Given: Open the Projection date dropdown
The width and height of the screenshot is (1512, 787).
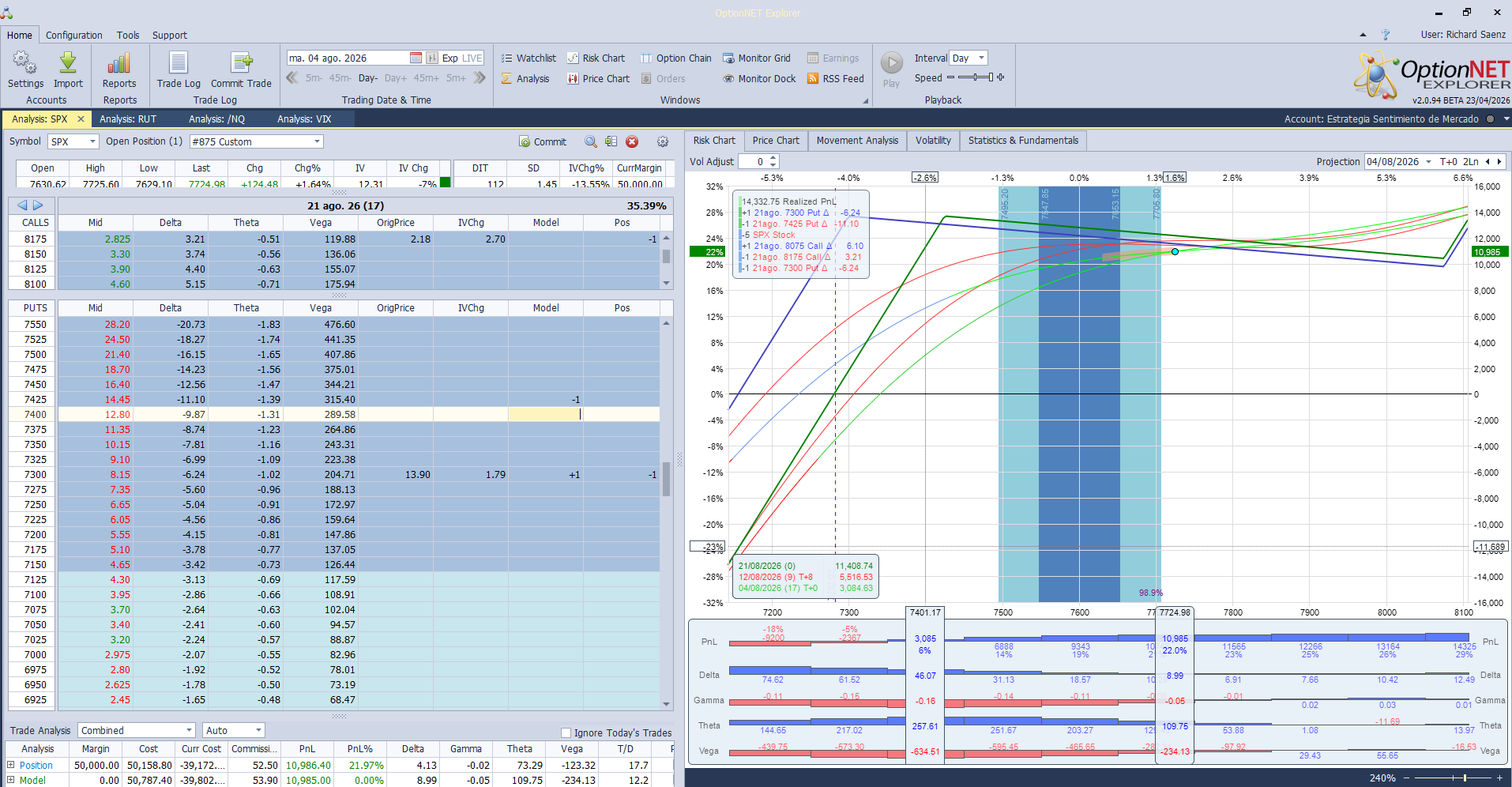Looking at the screenshot, I should click(x=1428, y=161).
